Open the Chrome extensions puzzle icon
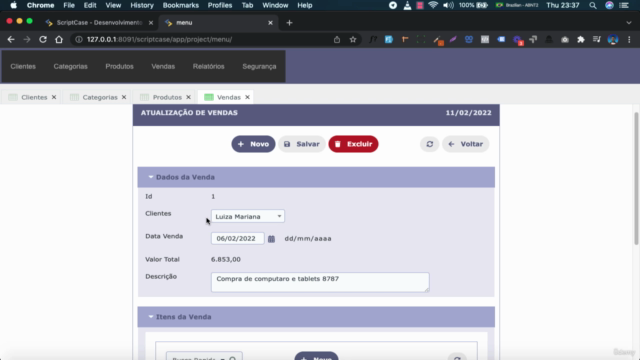640x360 pixels. click(x=580, y=40)
